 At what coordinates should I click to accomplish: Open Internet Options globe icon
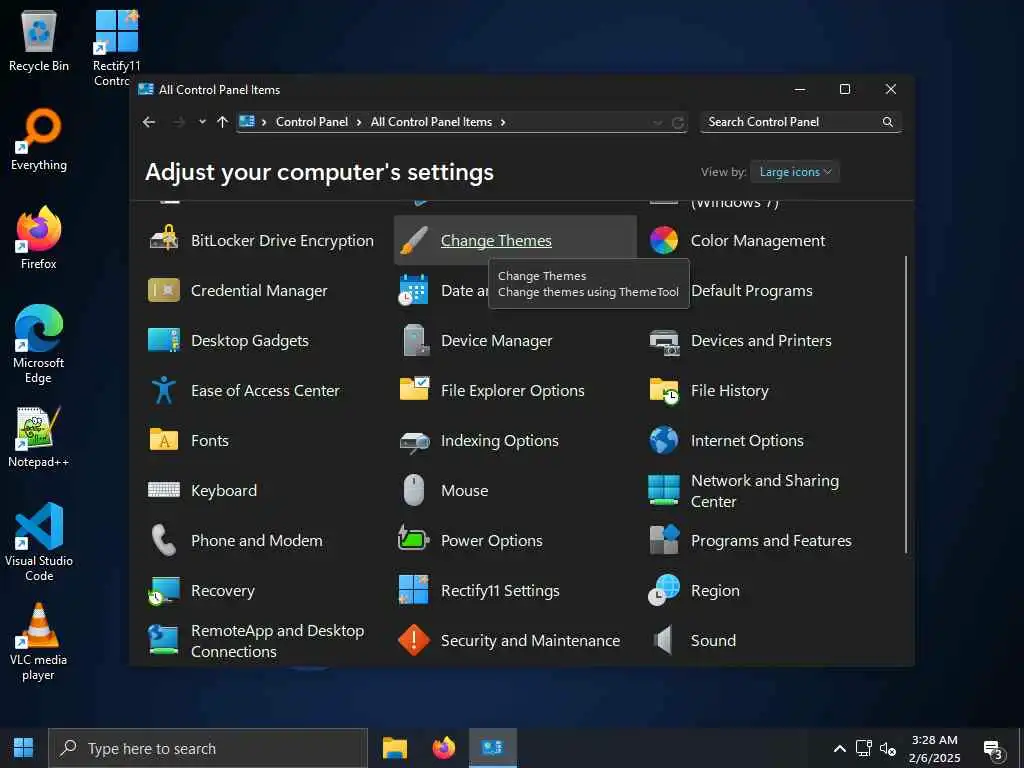664,440
